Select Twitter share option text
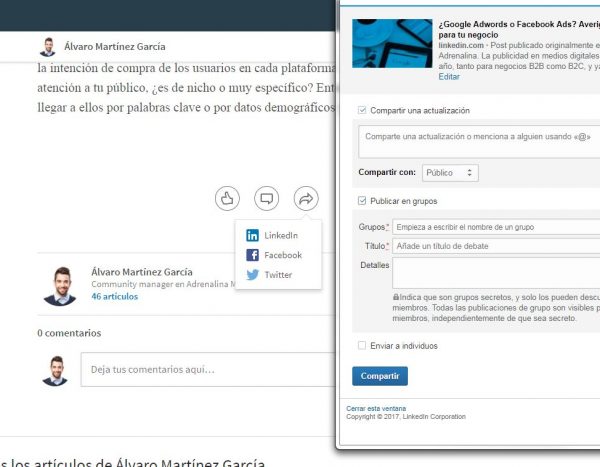600x467 pixels. tap(278, 274)
